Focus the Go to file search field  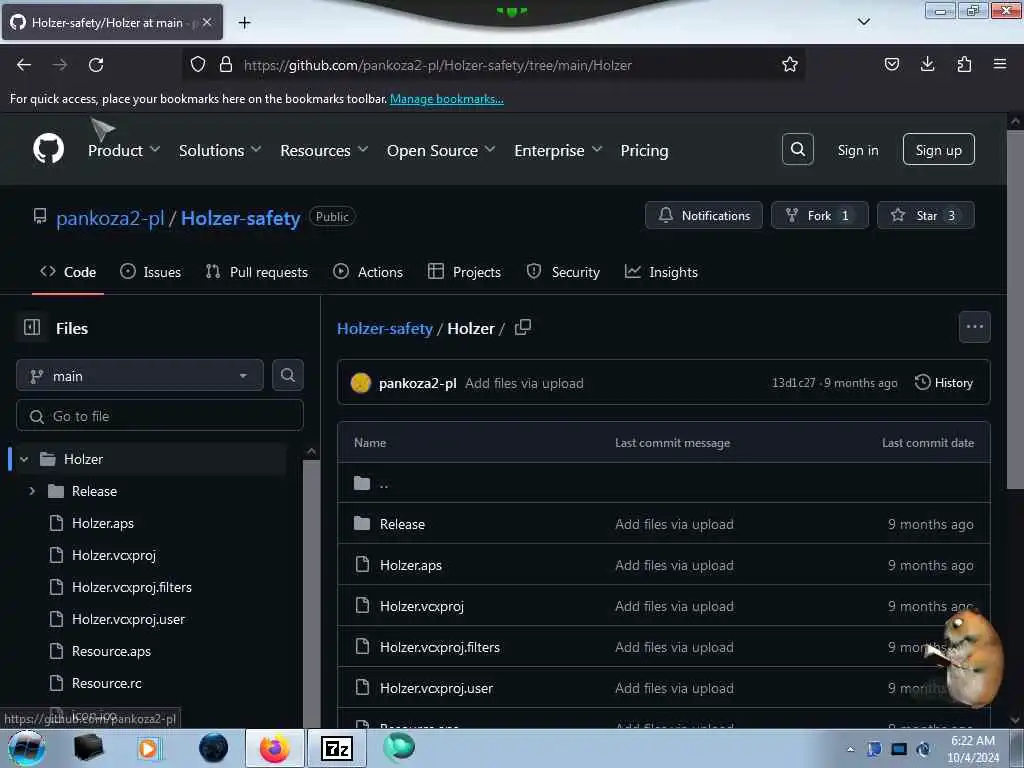(159, 415)
